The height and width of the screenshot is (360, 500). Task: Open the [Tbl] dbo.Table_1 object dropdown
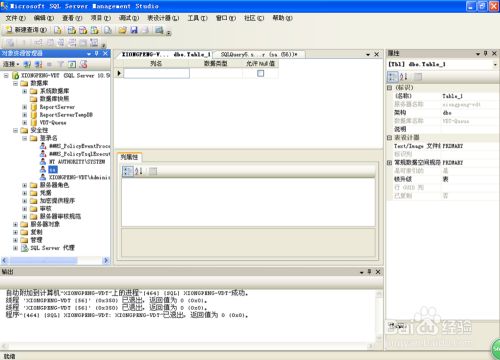tap(495, 64)
